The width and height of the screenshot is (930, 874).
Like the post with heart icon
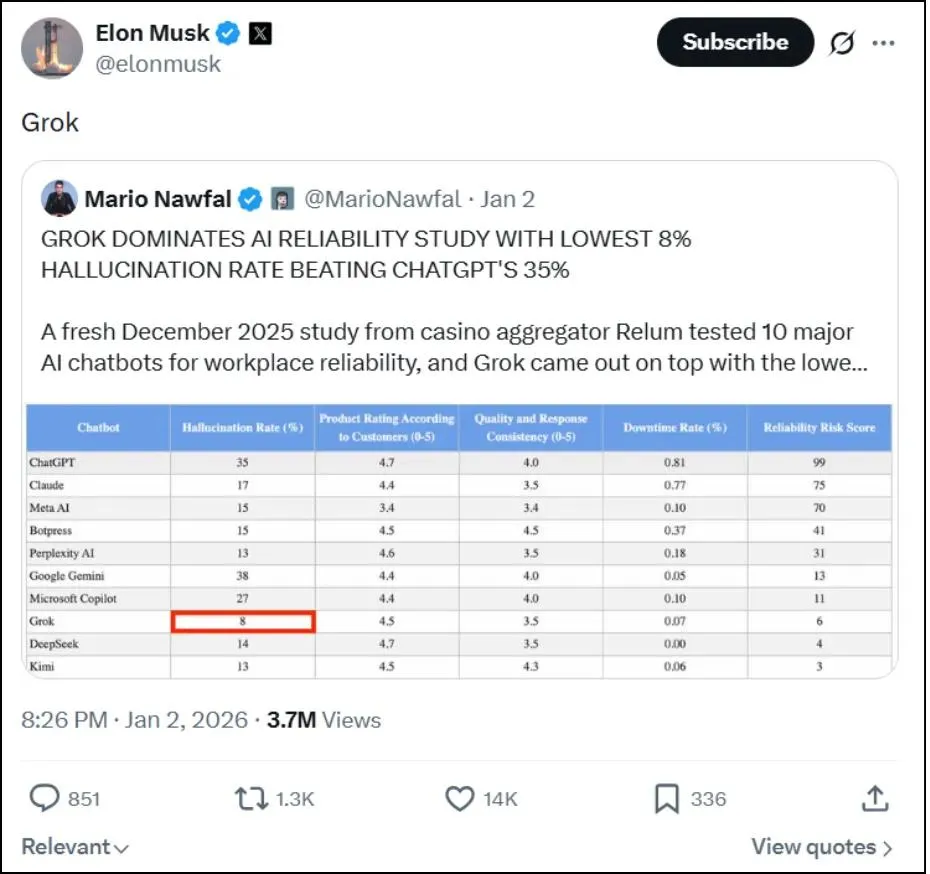pos(460,799)
